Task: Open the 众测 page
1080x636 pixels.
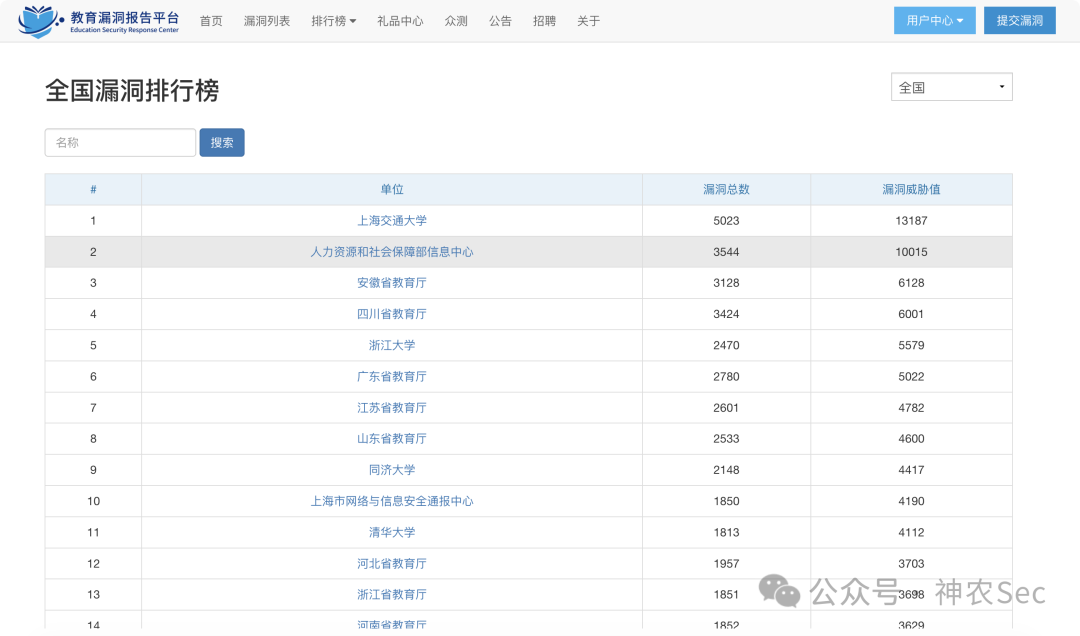Action: tap(456, 20)
